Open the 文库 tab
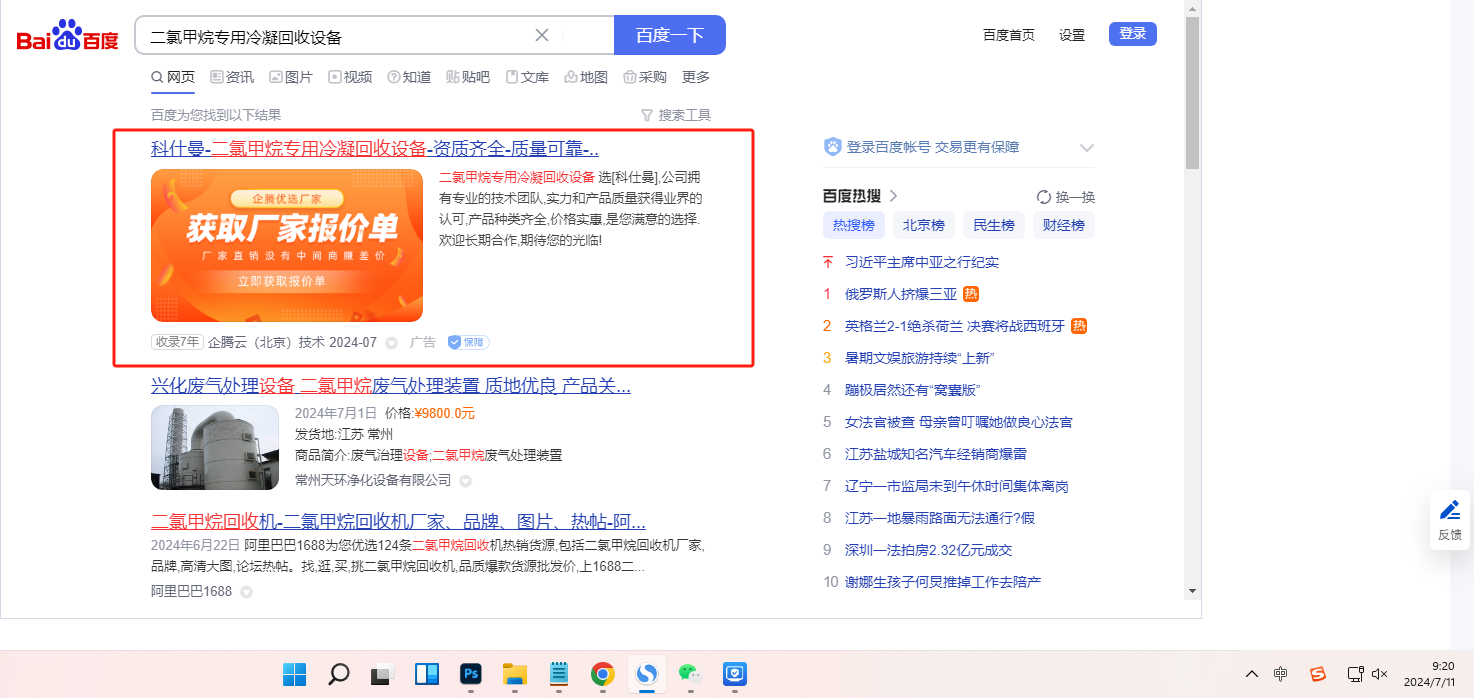 527,77
